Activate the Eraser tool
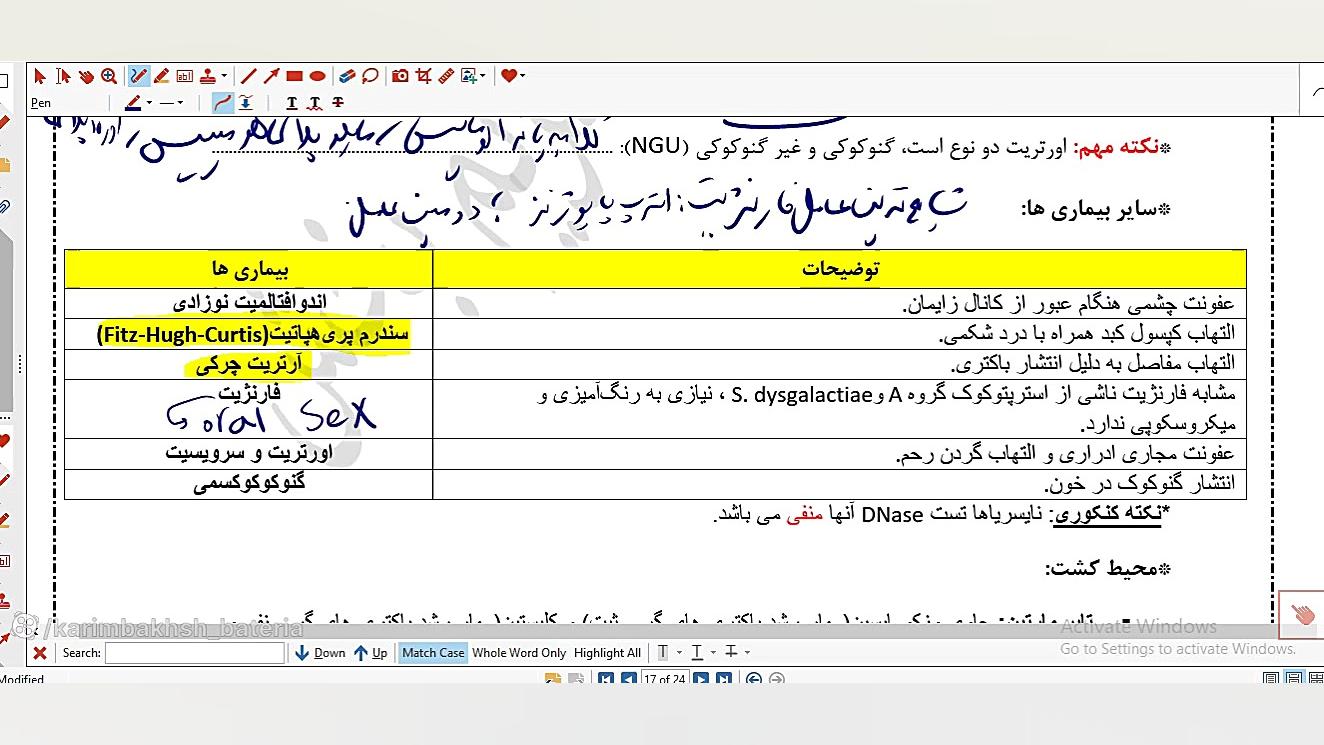The width and height of the screenshot is (1324, 745). (x=347, y=77)
